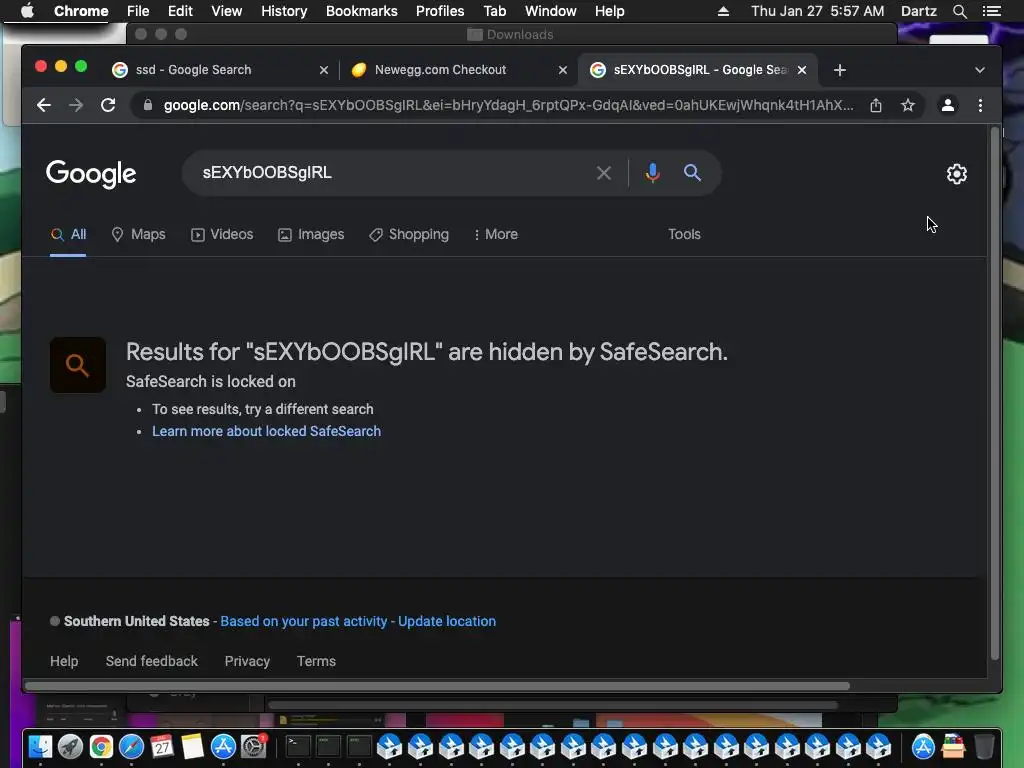Image resolution: width=1024 pixels, height=768 pixels.
Task: Expand the tab search chevron
Action: (x=980, y=70)
